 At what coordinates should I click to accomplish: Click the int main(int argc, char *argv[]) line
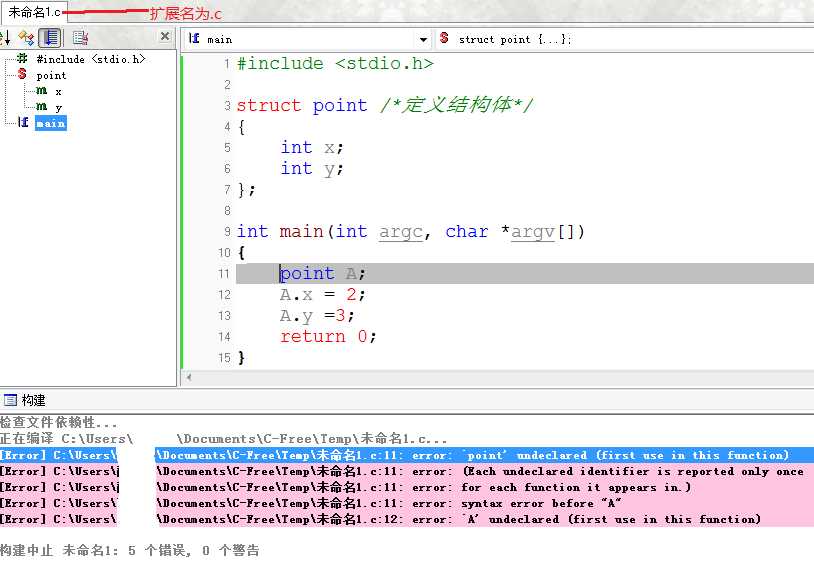coord(411,232)
